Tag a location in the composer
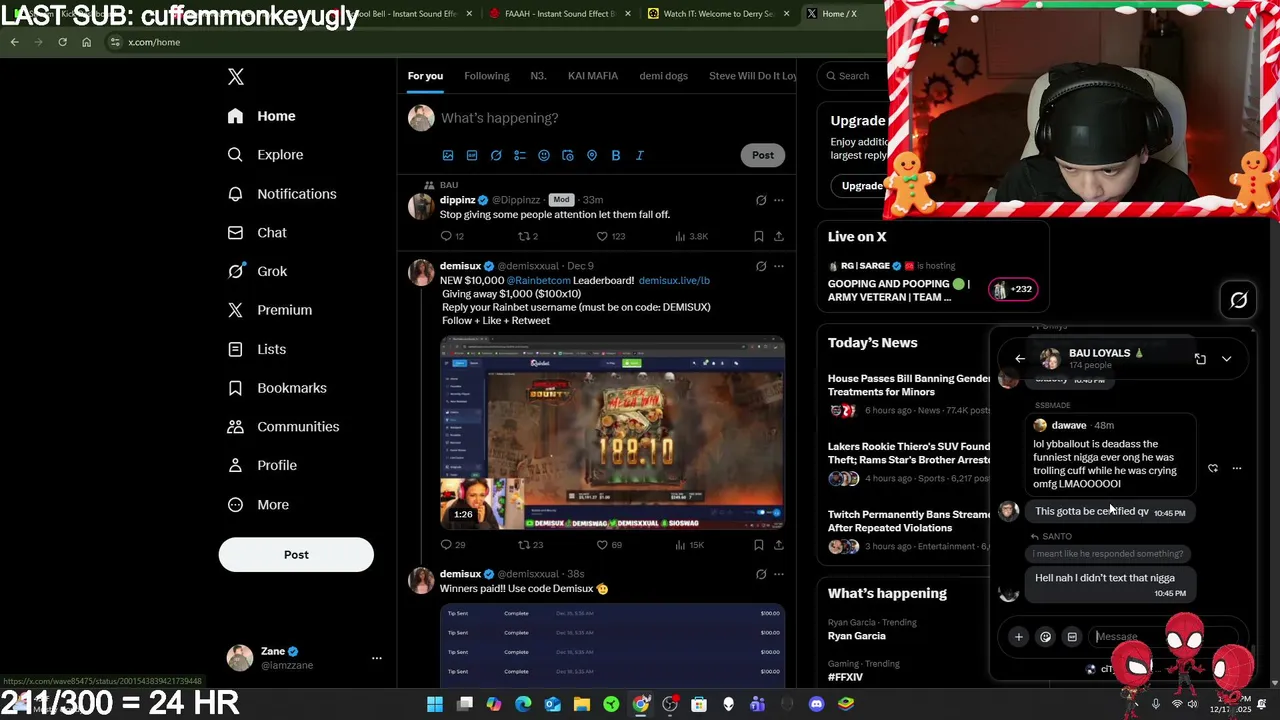Image resolution: width=1280 pixels, height=720 pixels. [592, 155]
